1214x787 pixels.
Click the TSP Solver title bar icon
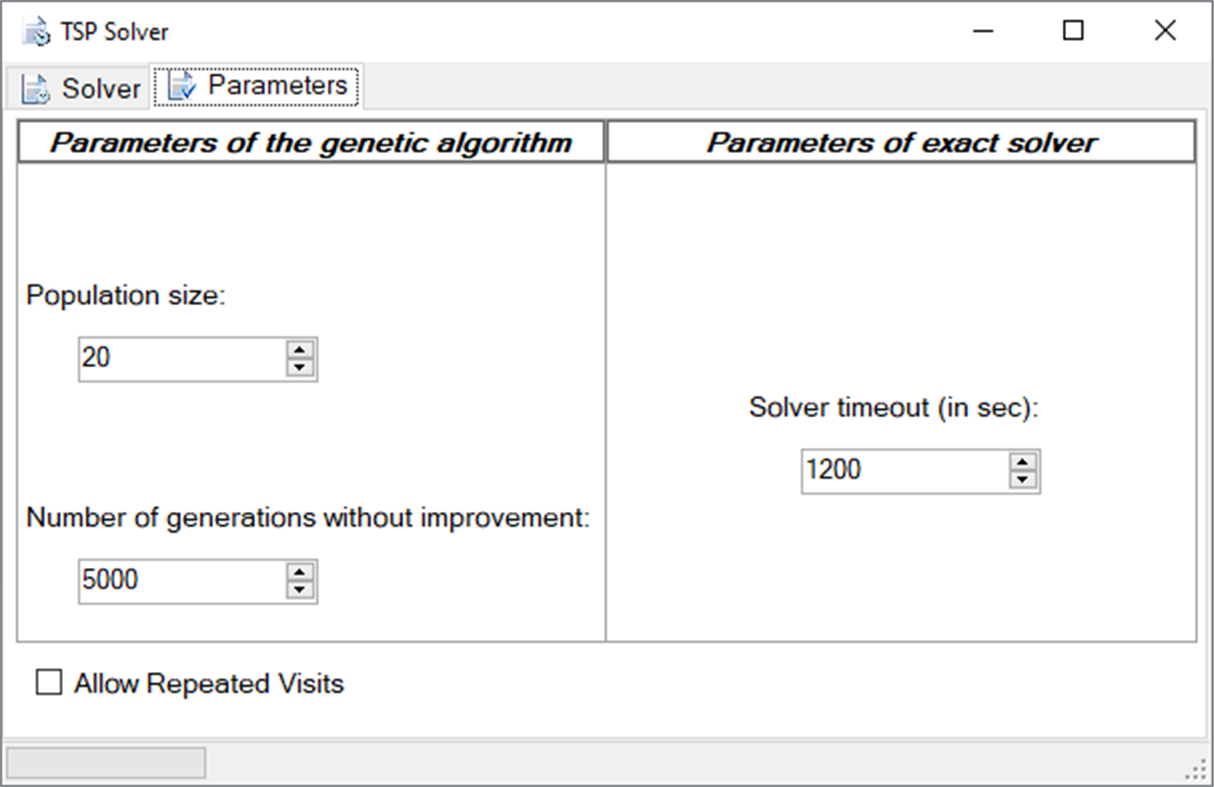point(37,30)
